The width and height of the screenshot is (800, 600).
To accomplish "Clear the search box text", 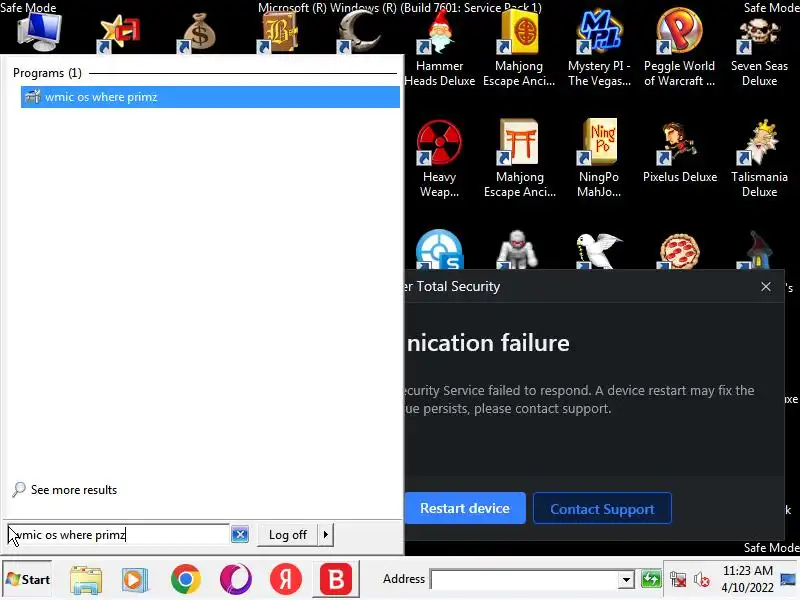I will (240, 535).
